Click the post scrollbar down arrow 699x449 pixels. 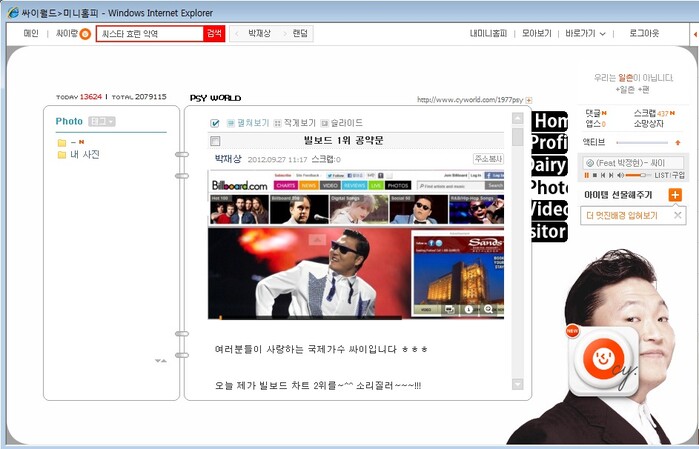pyautogui.click(x=517, y=384)
